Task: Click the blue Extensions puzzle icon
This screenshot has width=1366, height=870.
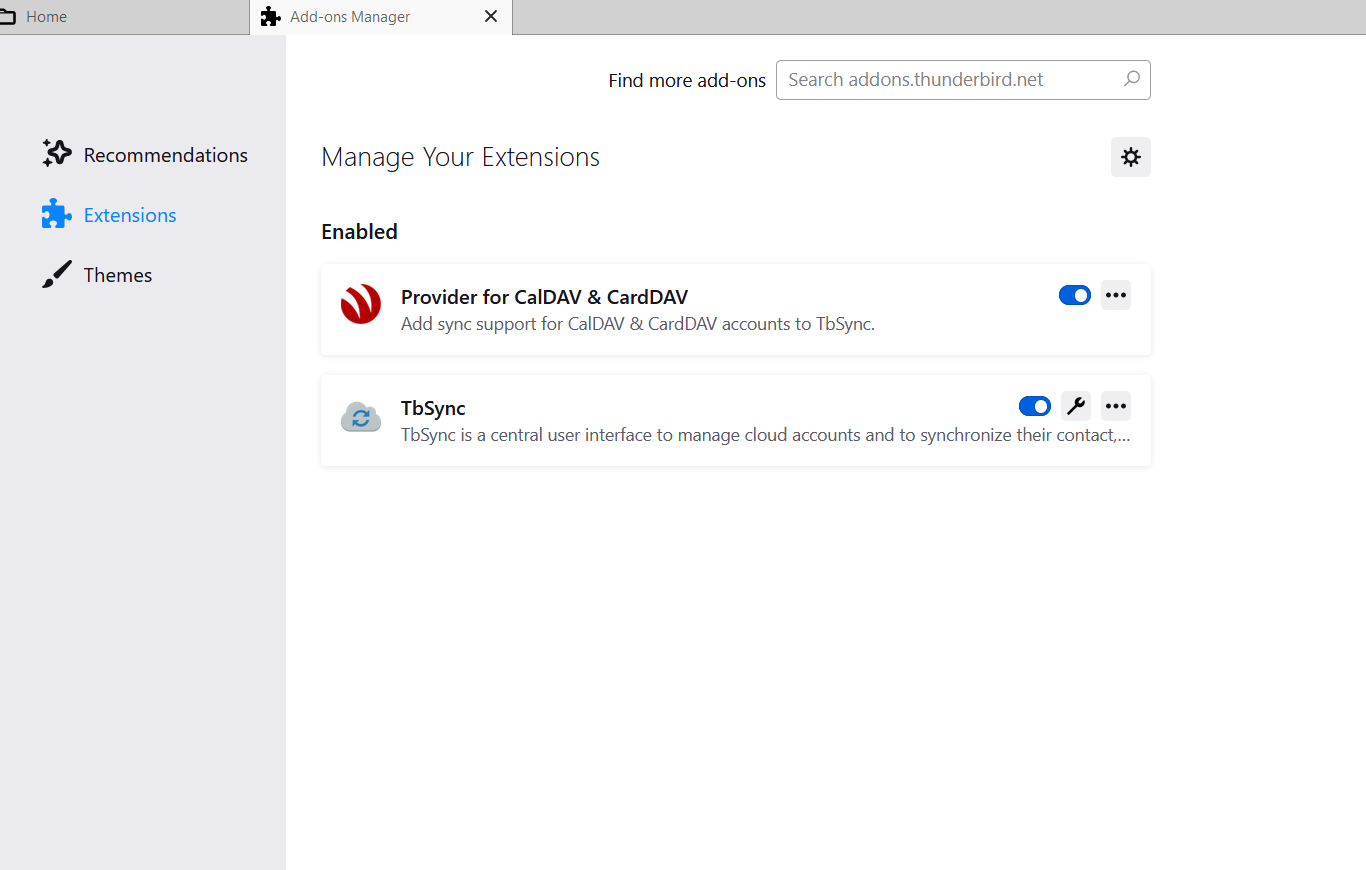Action: pos(57,214)
